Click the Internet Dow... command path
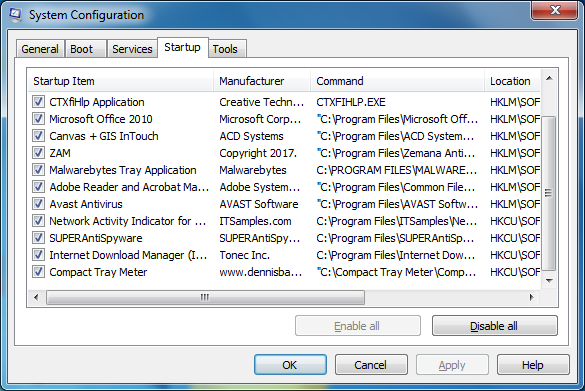The width and height of the screenshot is (585, 391). pos(396,255)
